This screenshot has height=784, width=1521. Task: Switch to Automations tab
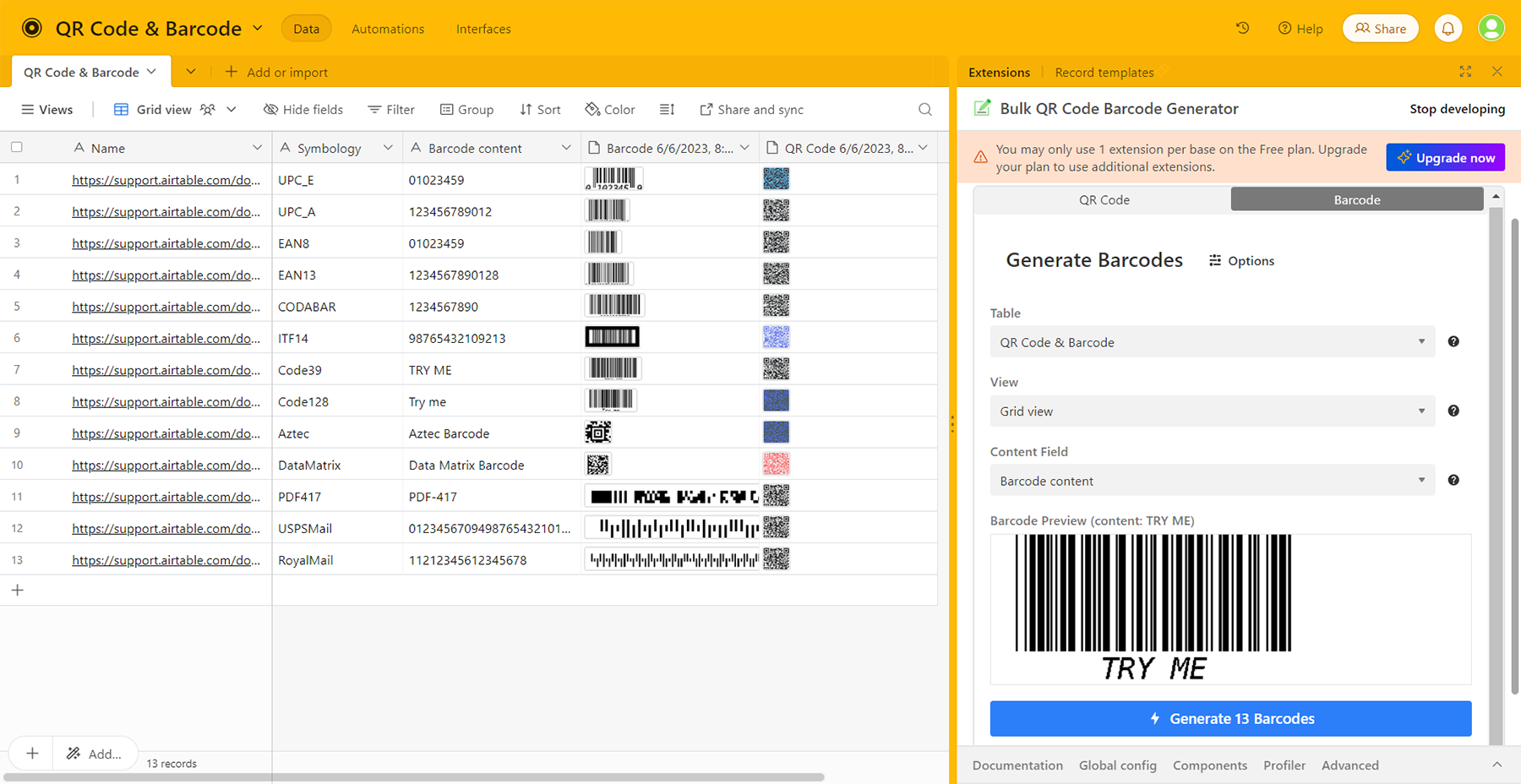tap(388, 29)
